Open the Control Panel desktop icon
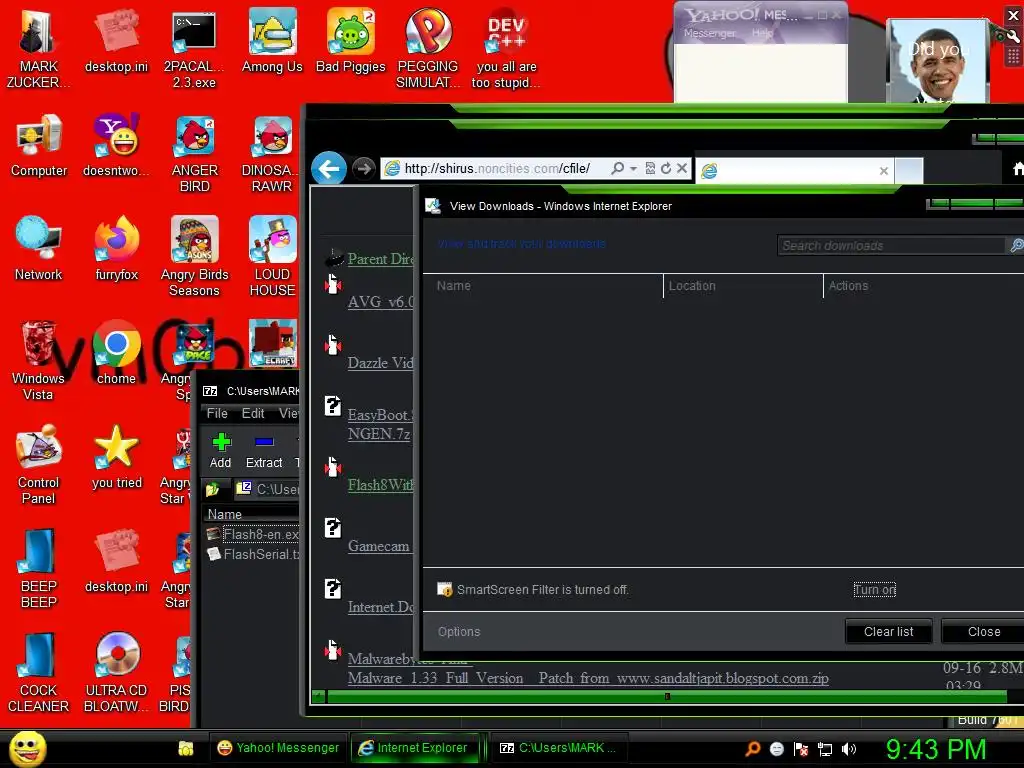Screen dimensions: 1024x768 [39, 464]
